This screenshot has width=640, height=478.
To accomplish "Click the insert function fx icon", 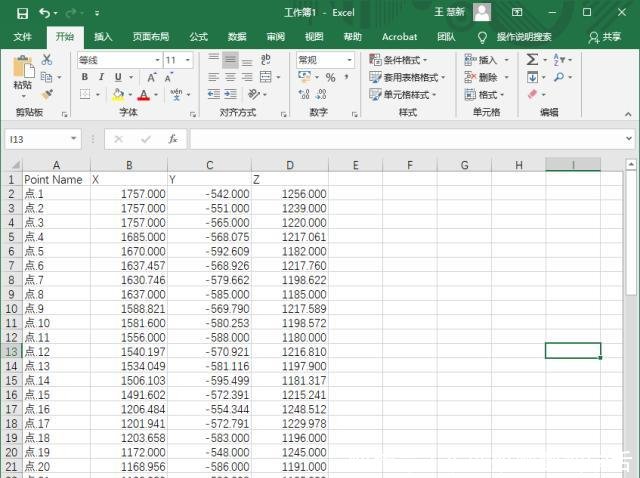I will 173,139.
